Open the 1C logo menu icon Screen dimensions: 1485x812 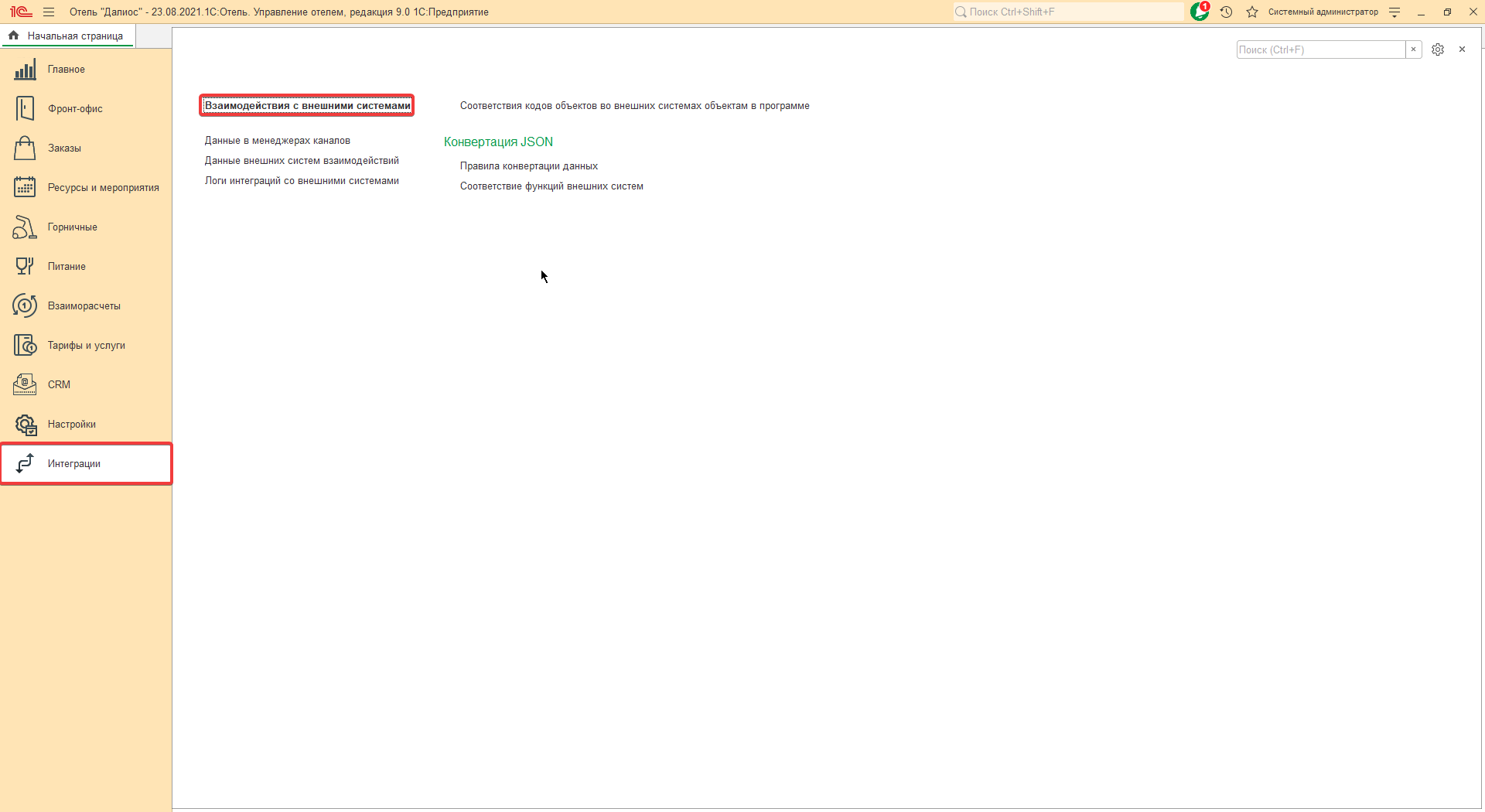[x=21, y=12]
